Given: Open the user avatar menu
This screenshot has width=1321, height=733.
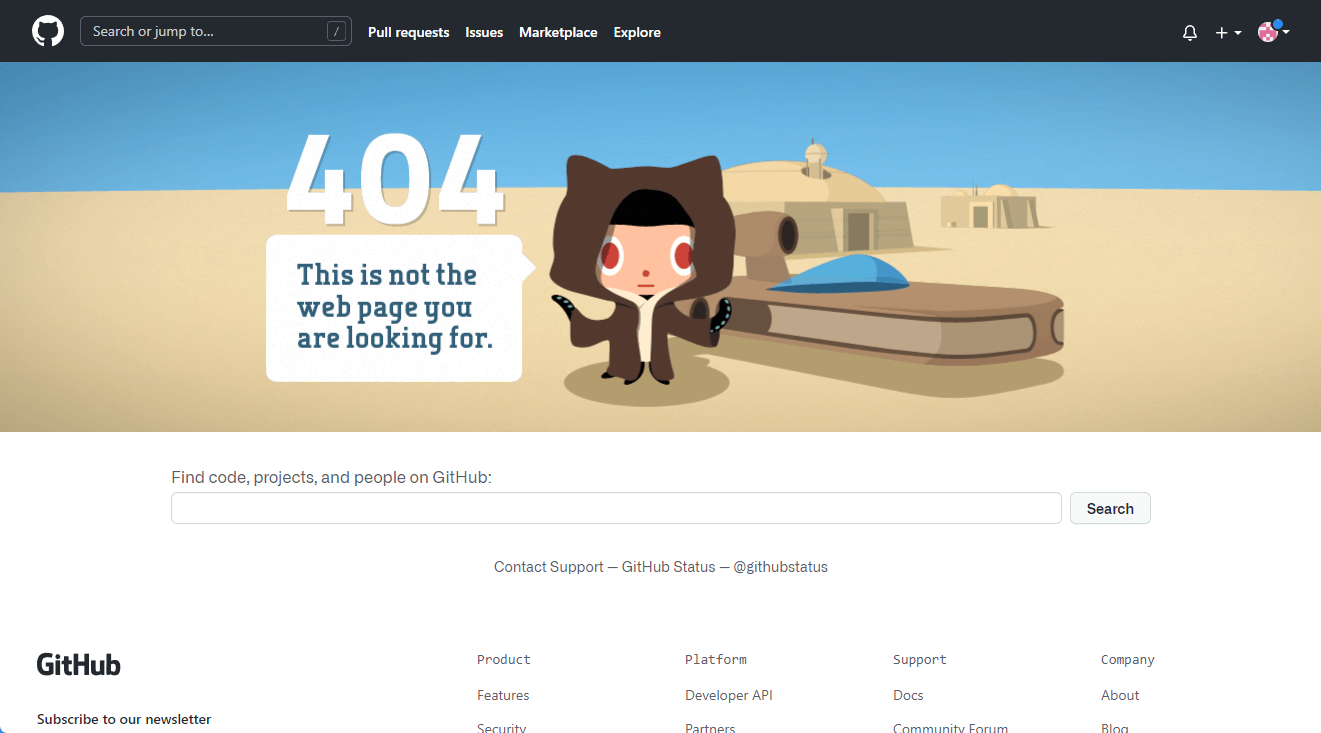Looking at the screenshot, I should 1272,32.
